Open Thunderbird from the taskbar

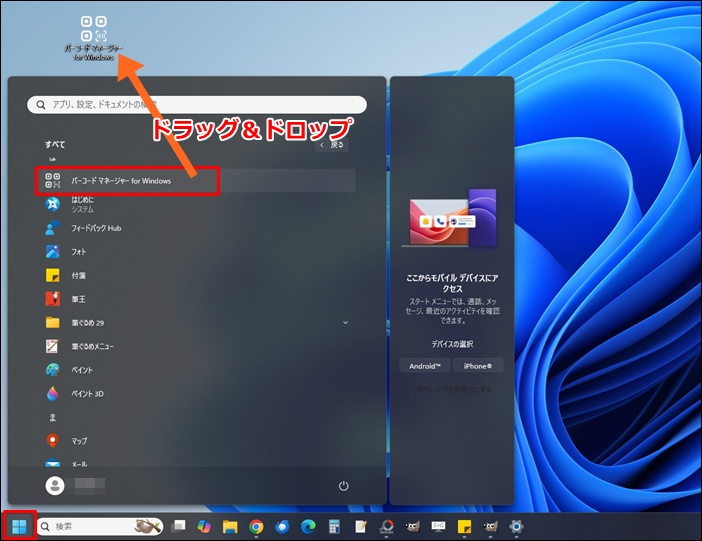point(282,526)
